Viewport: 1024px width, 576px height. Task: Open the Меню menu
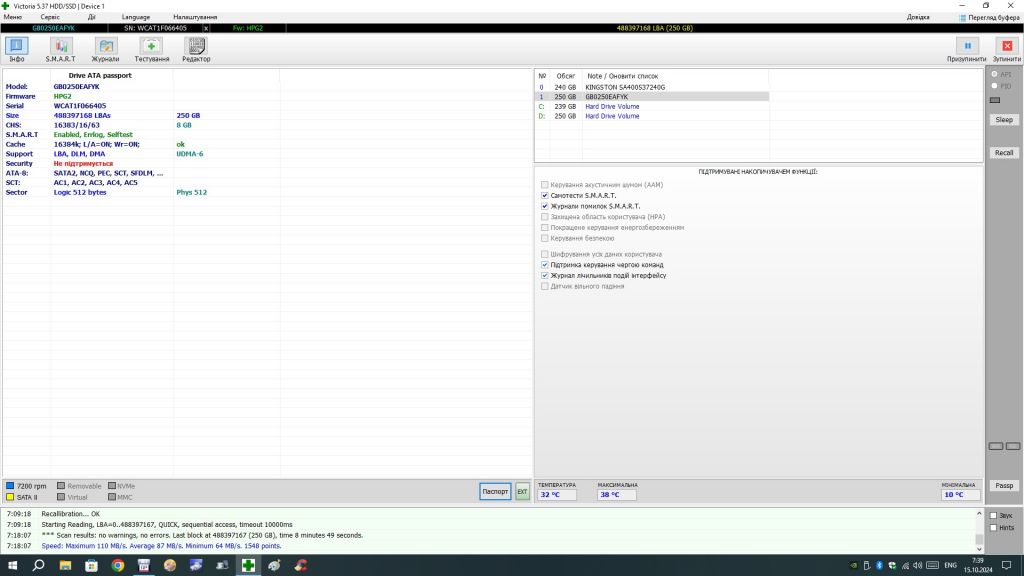pos(12,17)
